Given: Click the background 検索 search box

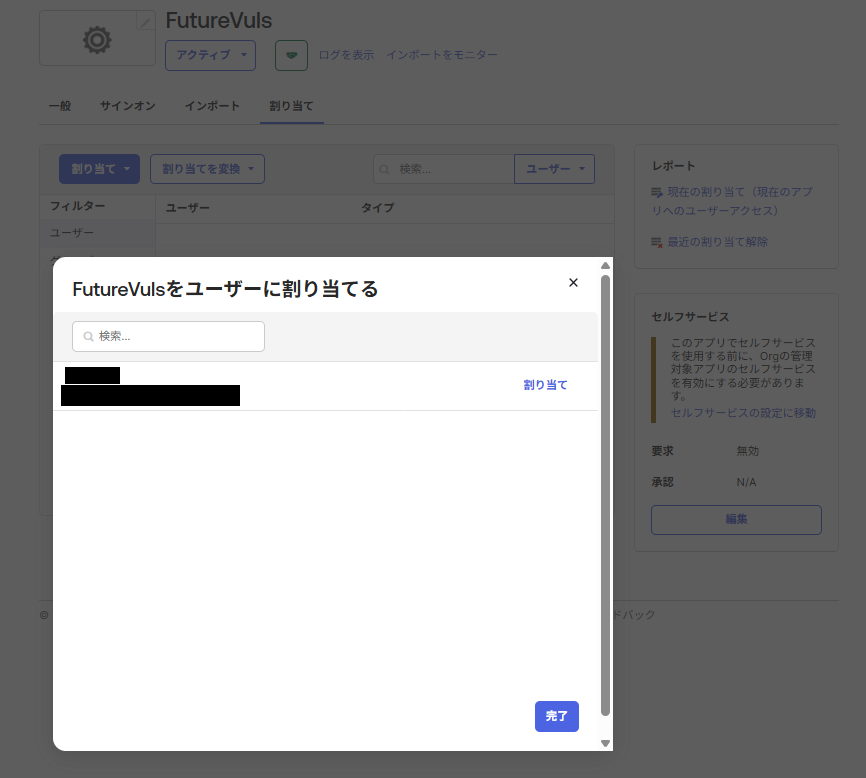Looking at the screenshot, I should point(444,169).
